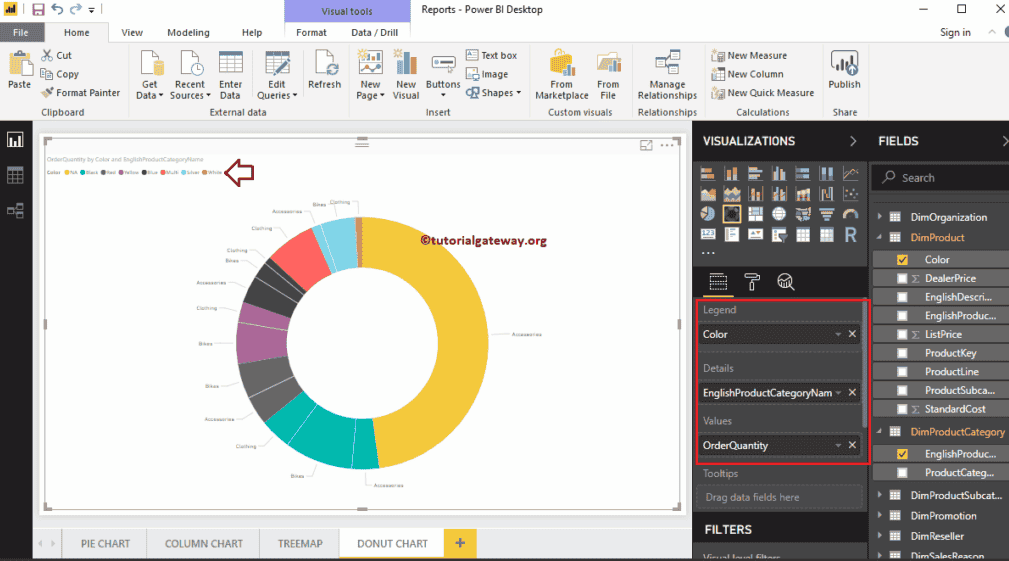
Task: Choose the scatter chart visualization
Action: click(851, 194)
